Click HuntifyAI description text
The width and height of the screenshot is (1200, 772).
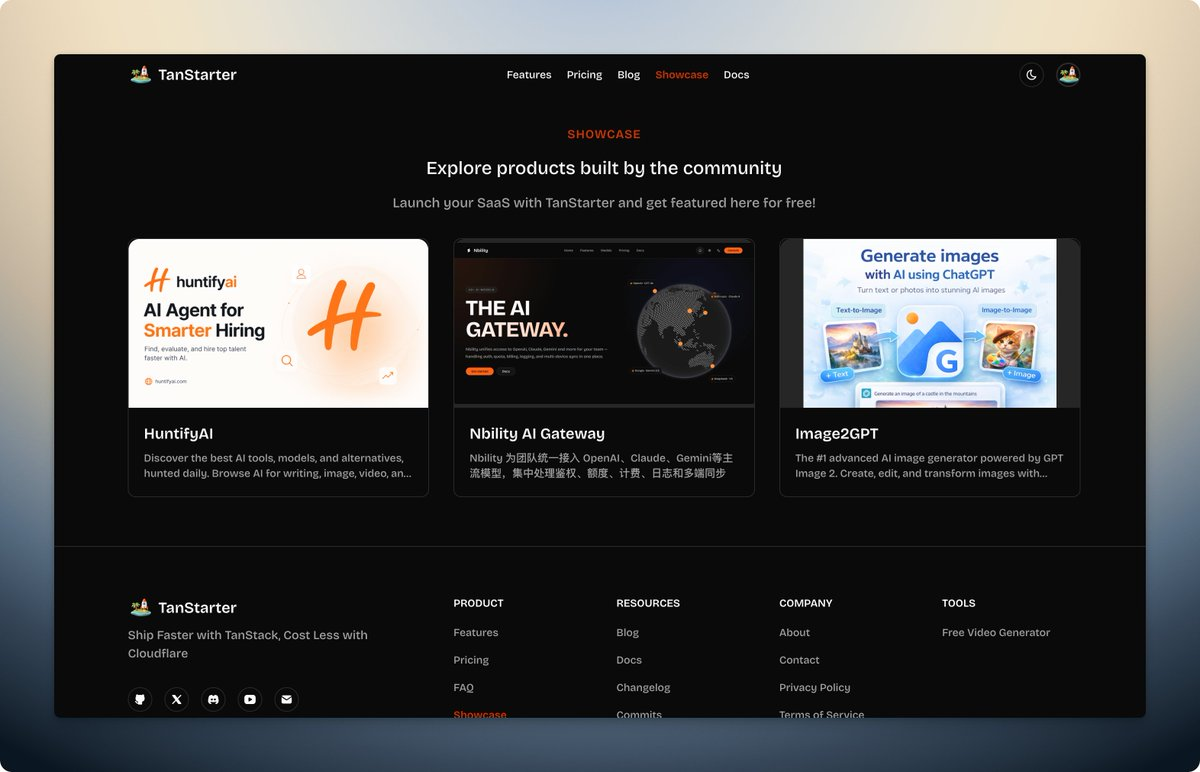277,466
